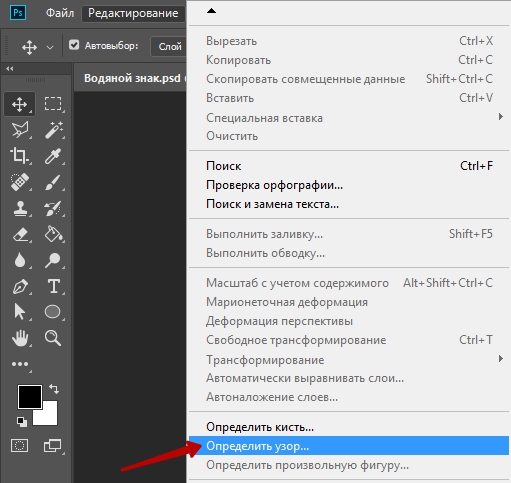This screenshot has width=511, height=483.
Task: Select the Type tool
Action: click(54, 286)
